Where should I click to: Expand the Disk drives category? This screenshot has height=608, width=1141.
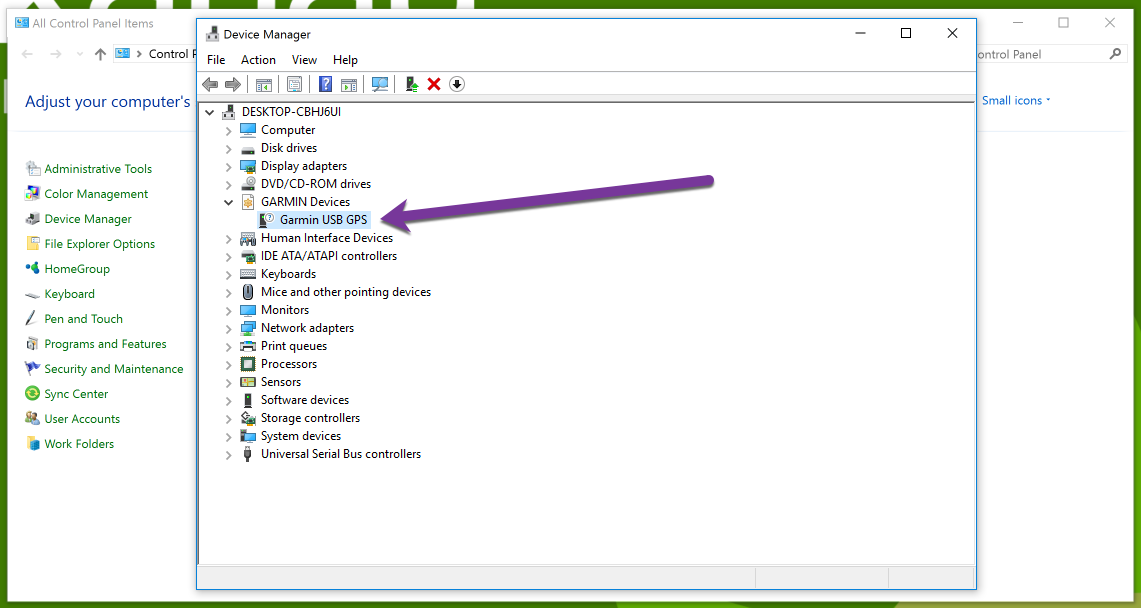coord(228,148)
